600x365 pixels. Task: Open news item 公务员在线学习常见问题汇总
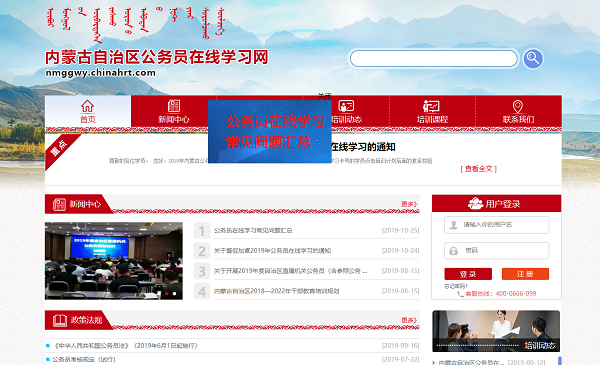[253, 230]
